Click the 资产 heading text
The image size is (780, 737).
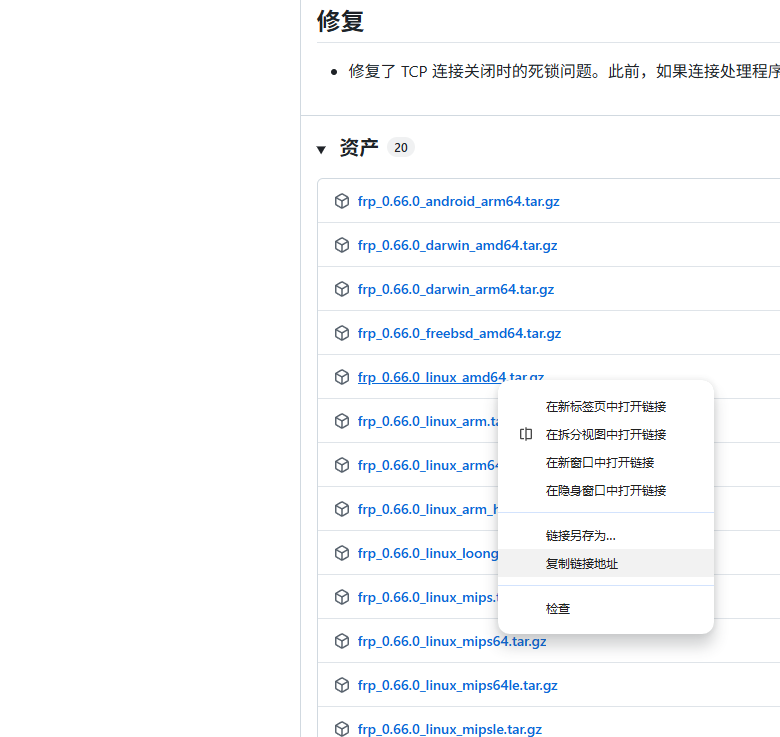pos(359,148)
